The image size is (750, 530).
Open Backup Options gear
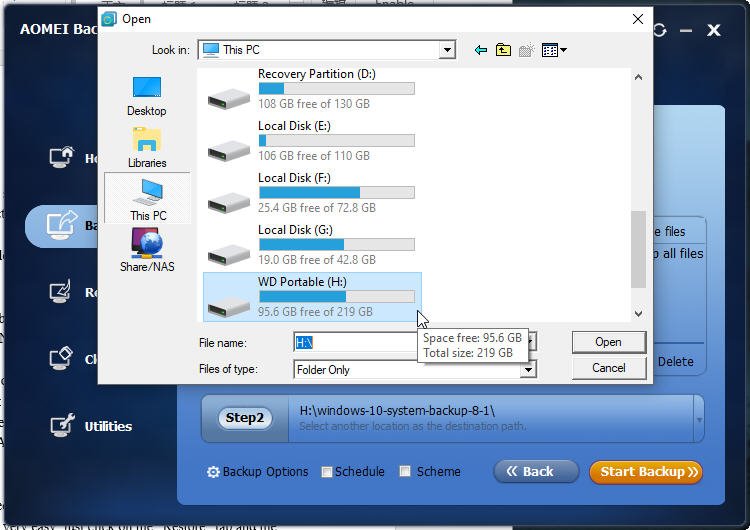[213, 472]
